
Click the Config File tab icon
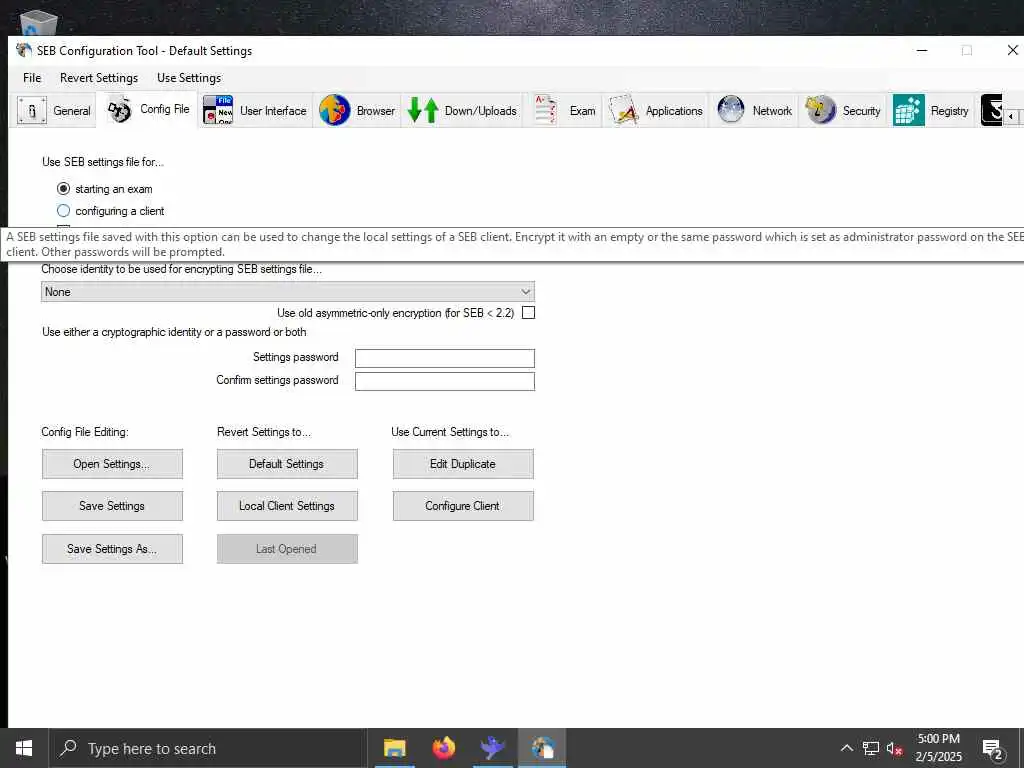point(120,110)
